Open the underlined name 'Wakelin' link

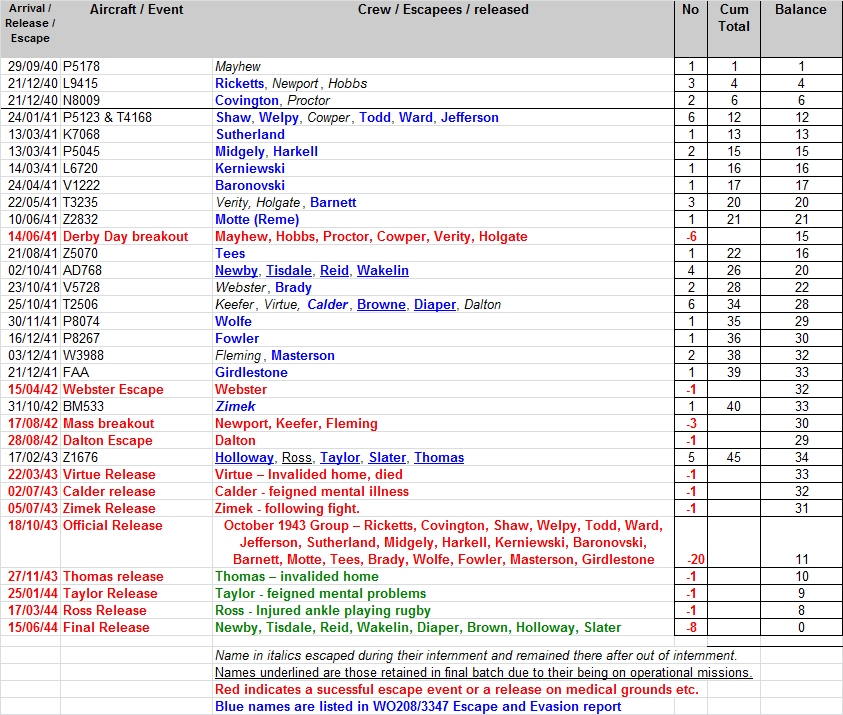383,270
